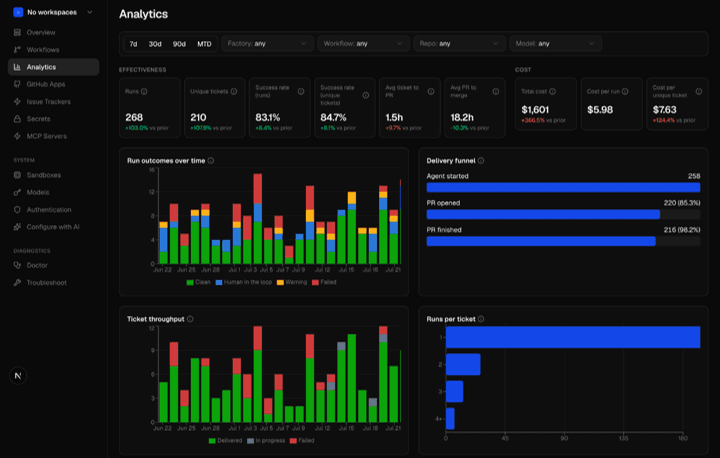Screen dimensions: 720x458
Task: Navigate to Issue Trackers
Action: tap(53, 102)
